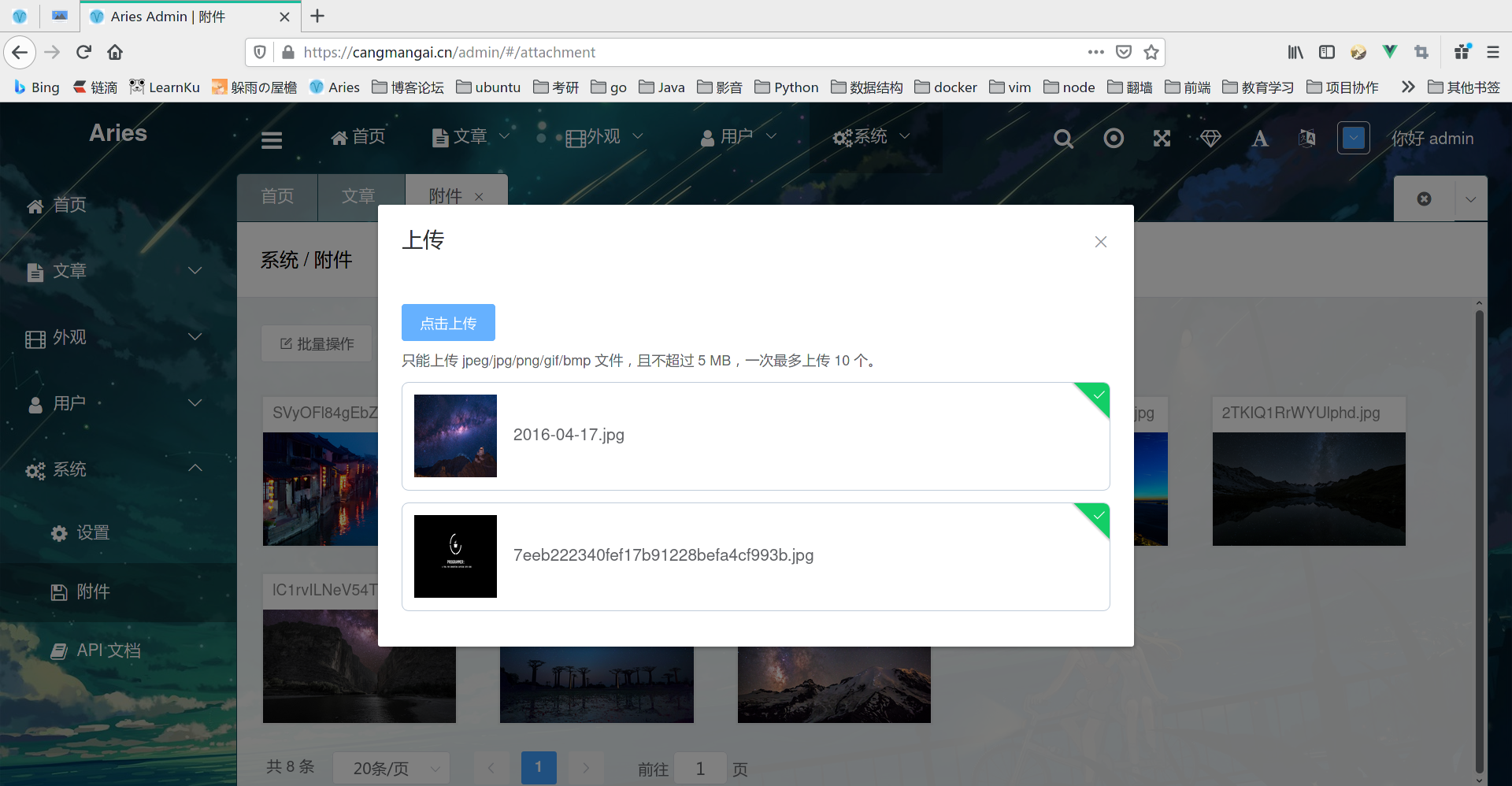Collapse the sidebar with the hamburger icon
The height and width of the screenshot is (786, 1512).
(271, 139)
